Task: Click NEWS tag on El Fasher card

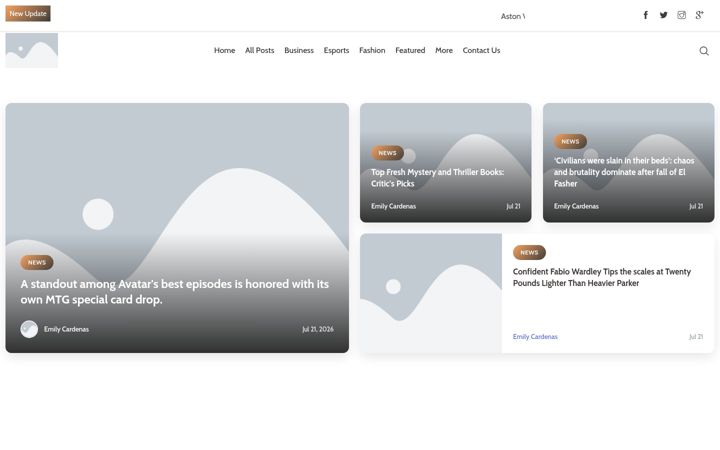Action: [x=570, y=141]
